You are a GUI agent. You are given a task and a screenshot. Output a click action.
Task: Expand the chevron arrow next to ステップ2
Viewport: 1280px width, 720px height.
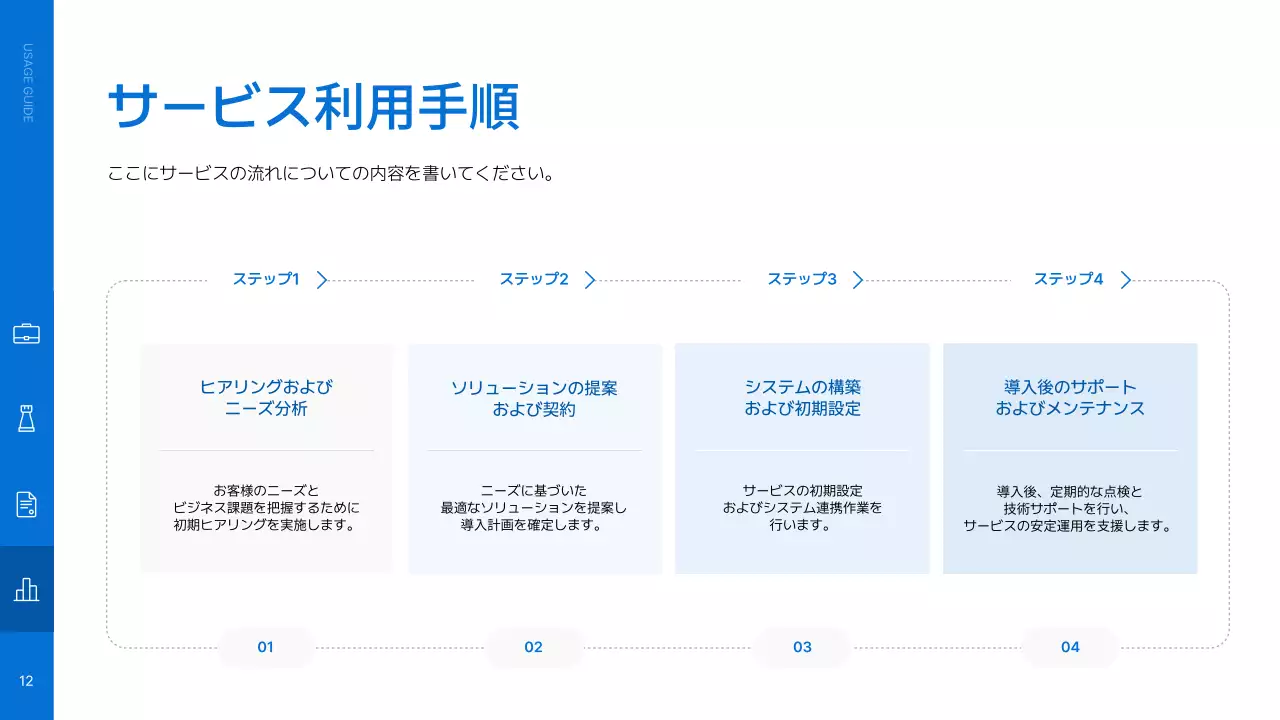pyautogui.click(x=589, y=280)
